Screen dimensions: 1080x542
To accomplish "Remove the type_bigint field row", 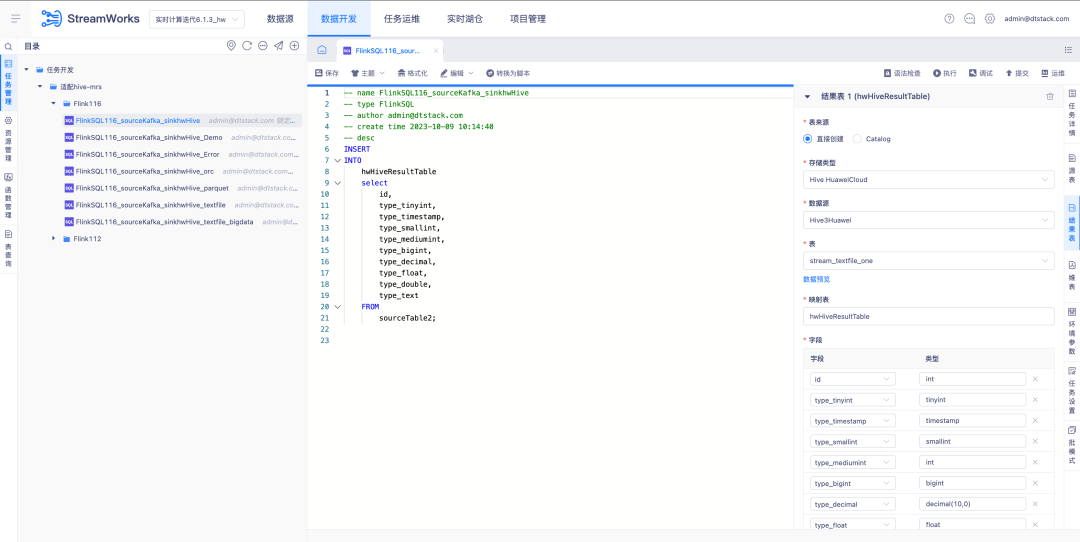I will click(1035, 483).
